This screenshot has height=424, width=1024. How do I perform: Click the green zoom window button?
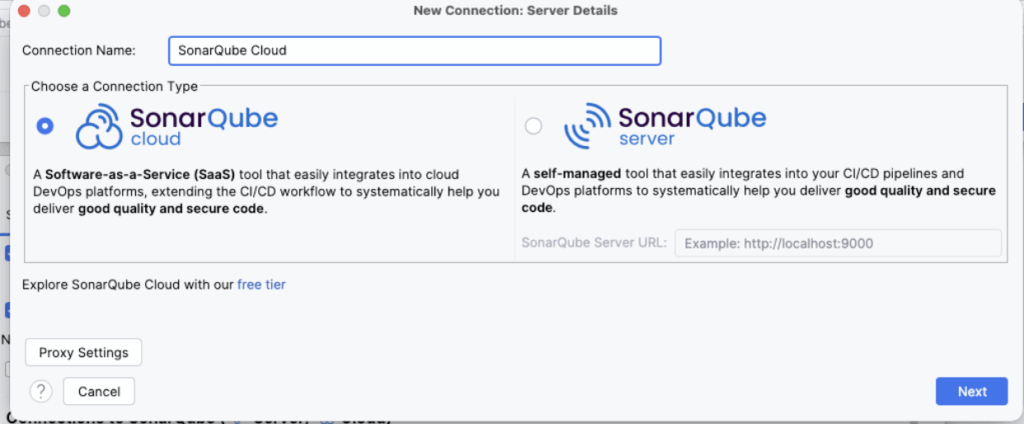point(64,11)
